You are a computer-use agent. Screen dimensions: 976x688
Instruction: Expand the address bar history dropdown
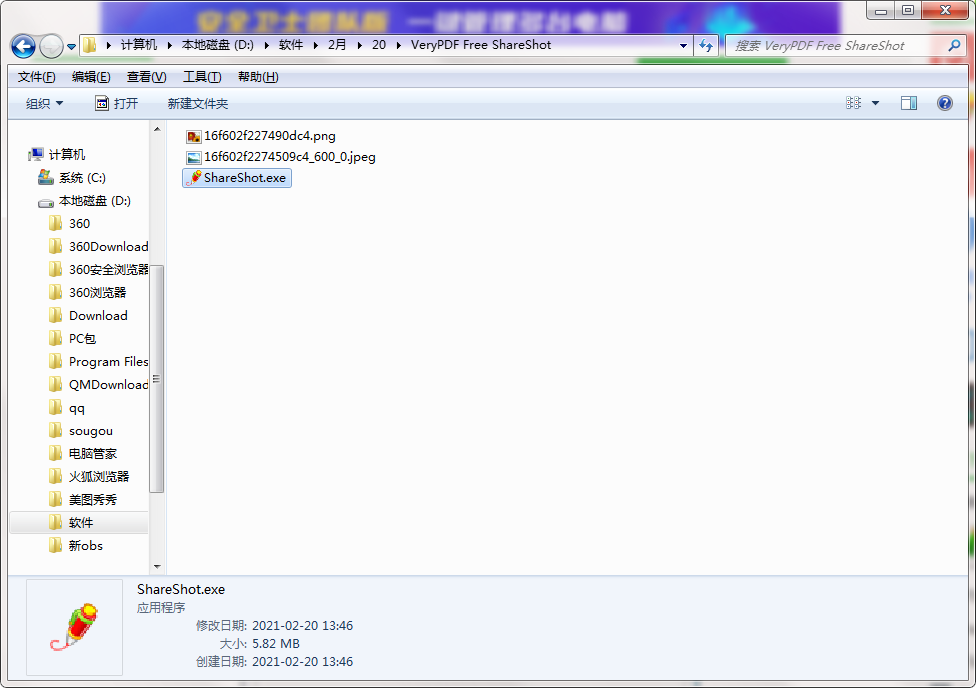[683, 45]
